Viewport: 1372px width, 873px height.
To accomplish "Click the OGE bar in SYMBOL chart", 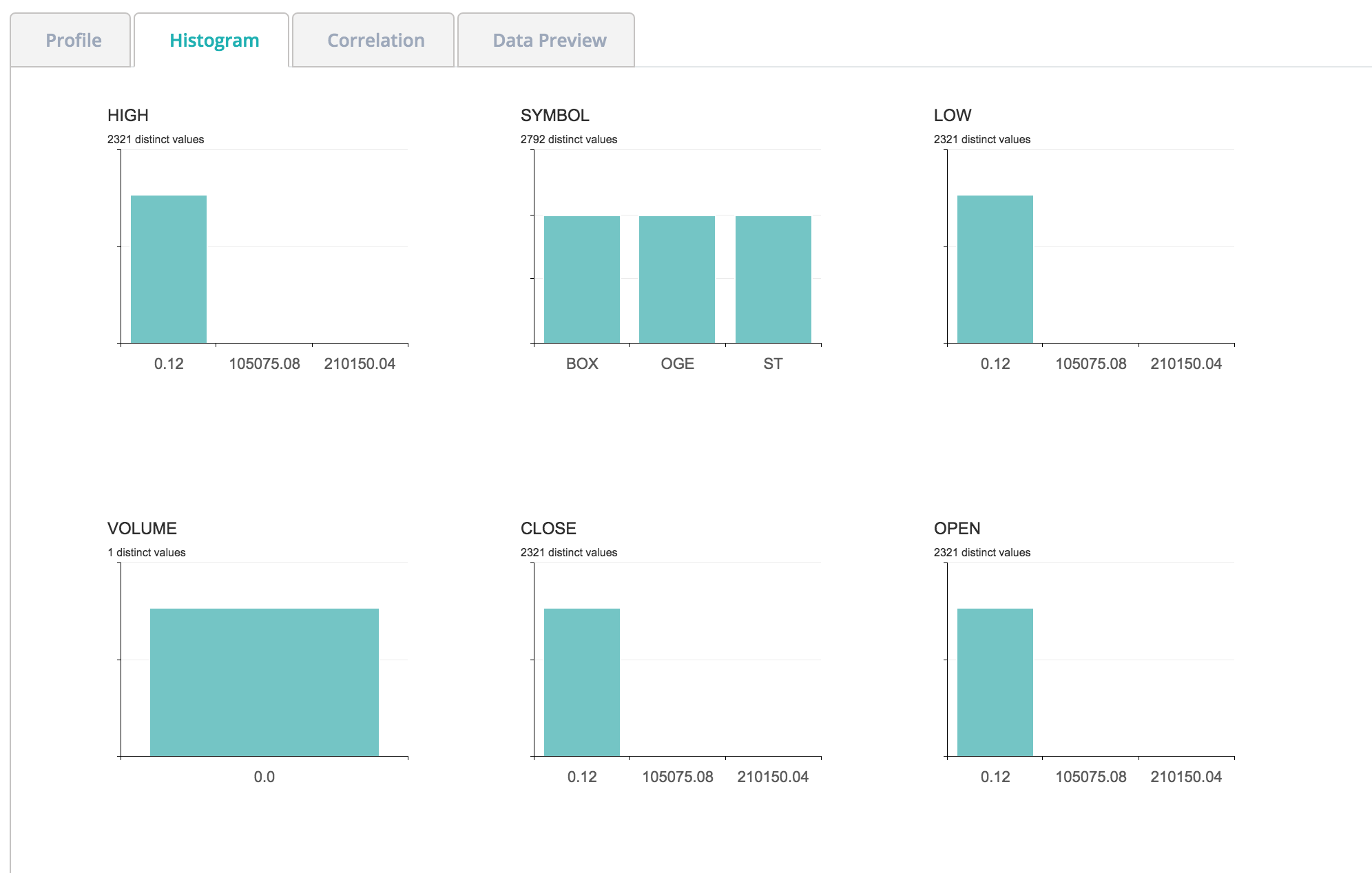I will click(x=677, y=280).
